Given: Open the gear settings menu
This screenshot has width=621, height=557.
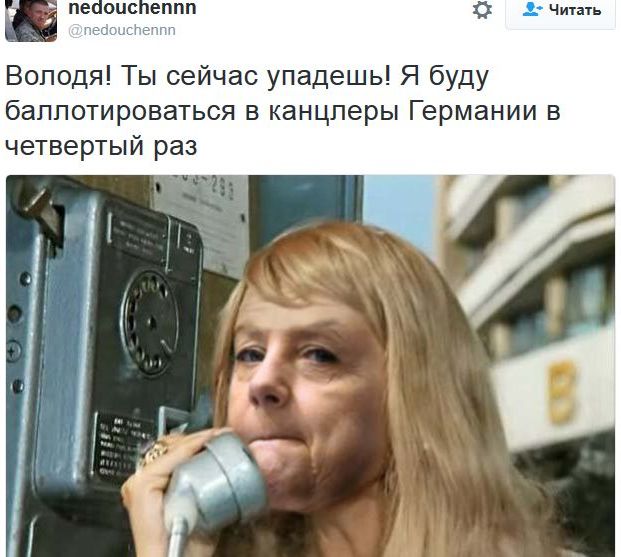Looking at the screenshot, I should pyautogui.click(x=482, y=10).
